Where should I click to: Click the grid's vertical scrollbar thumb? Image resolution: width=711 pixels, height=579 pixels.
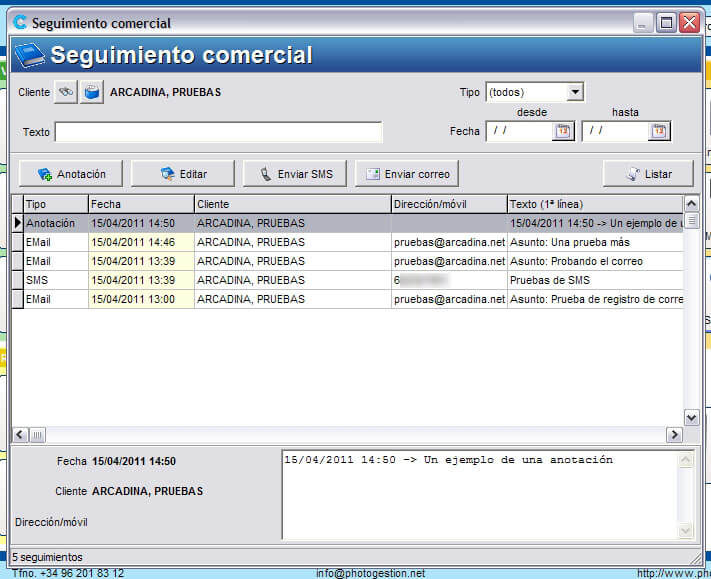tap(691, 221)
